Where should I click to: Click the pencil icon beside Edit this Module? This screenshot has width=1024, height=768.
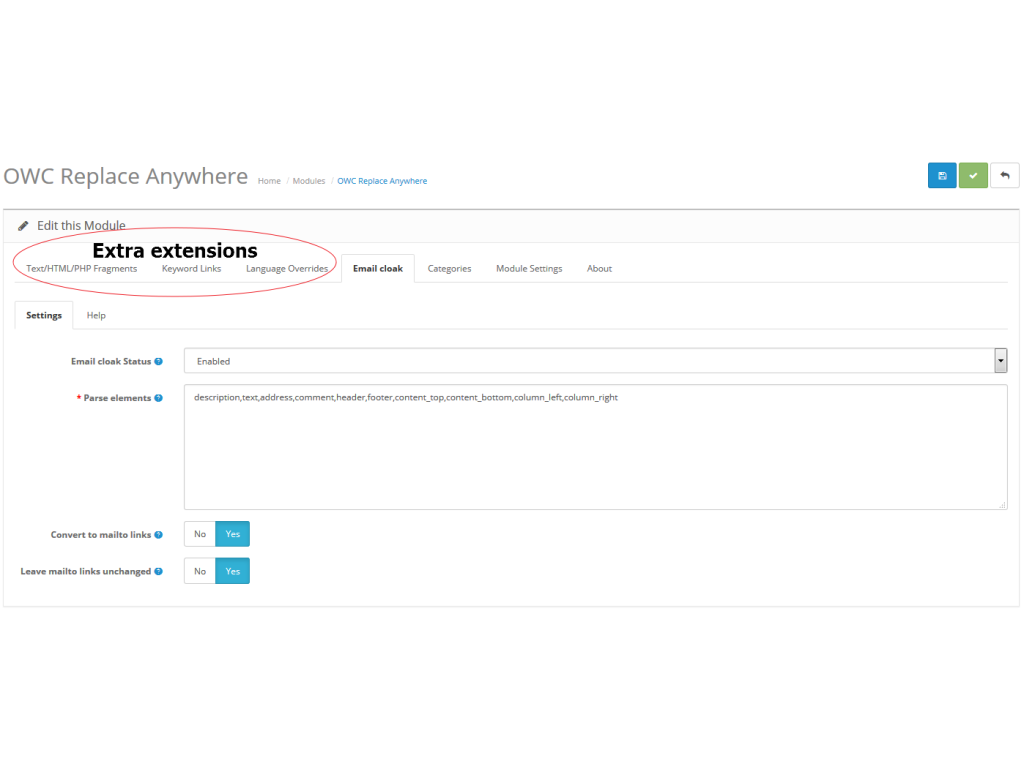(23, 226)
